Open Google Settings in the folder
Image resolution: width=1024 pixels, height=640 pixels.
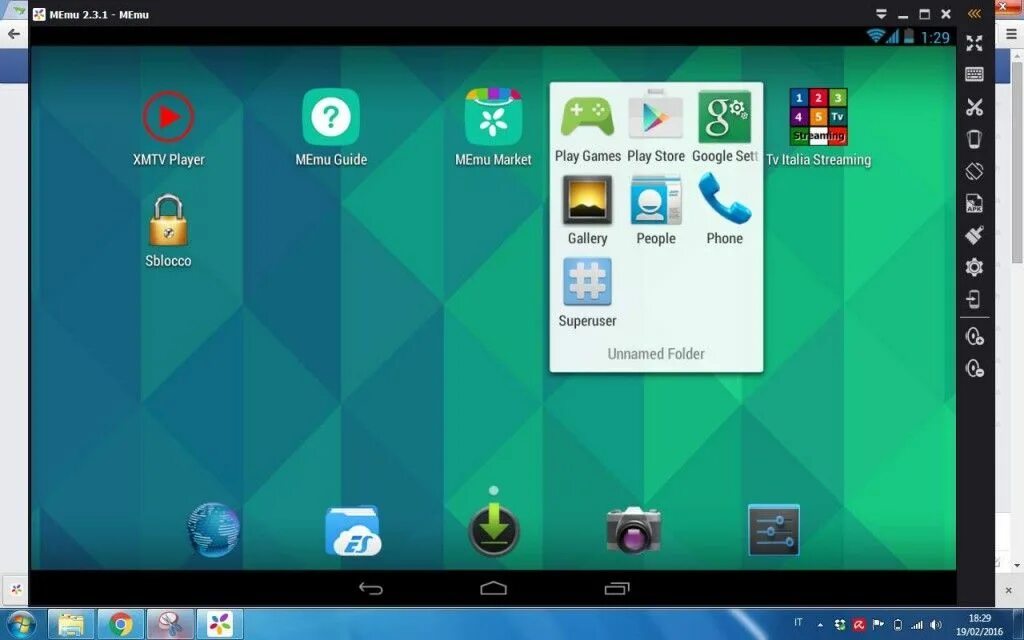click(724, 117)
